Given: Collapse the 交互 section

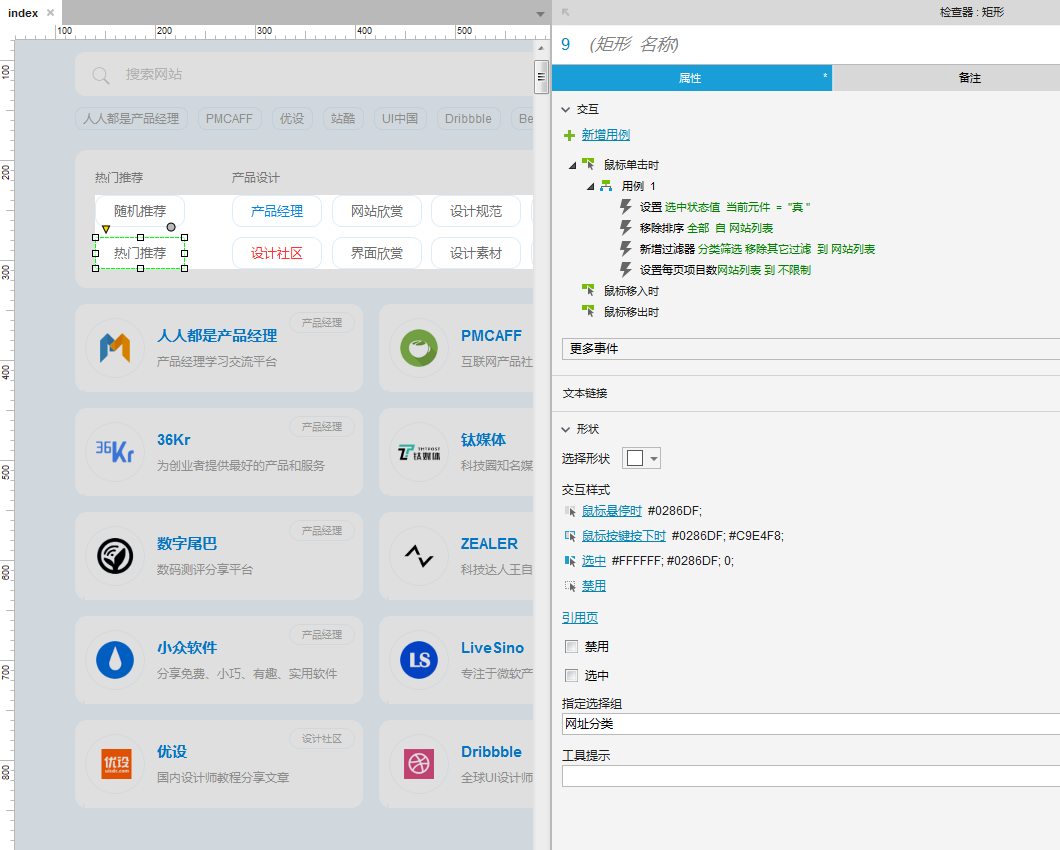Looking at the screenshot, I should click(566, 110).
